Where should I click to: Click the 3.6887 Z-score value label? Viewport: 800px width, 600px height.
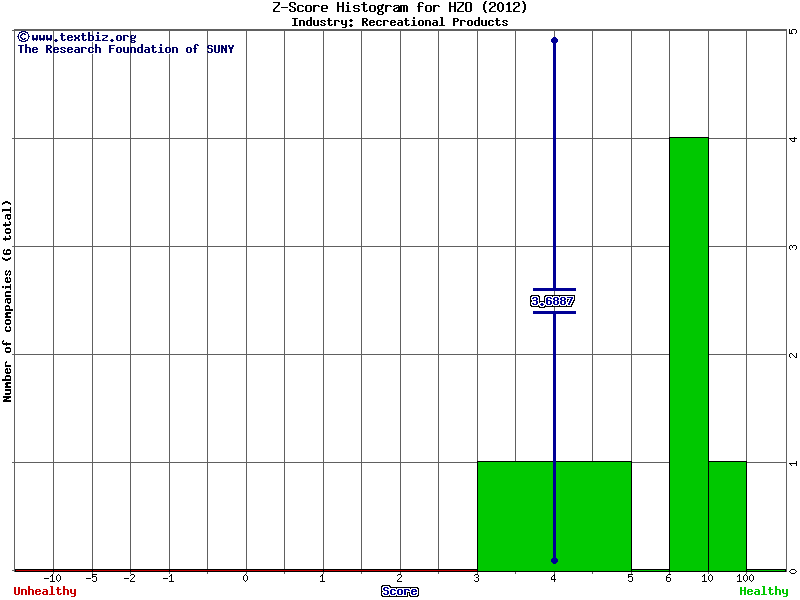pos(553,301)
